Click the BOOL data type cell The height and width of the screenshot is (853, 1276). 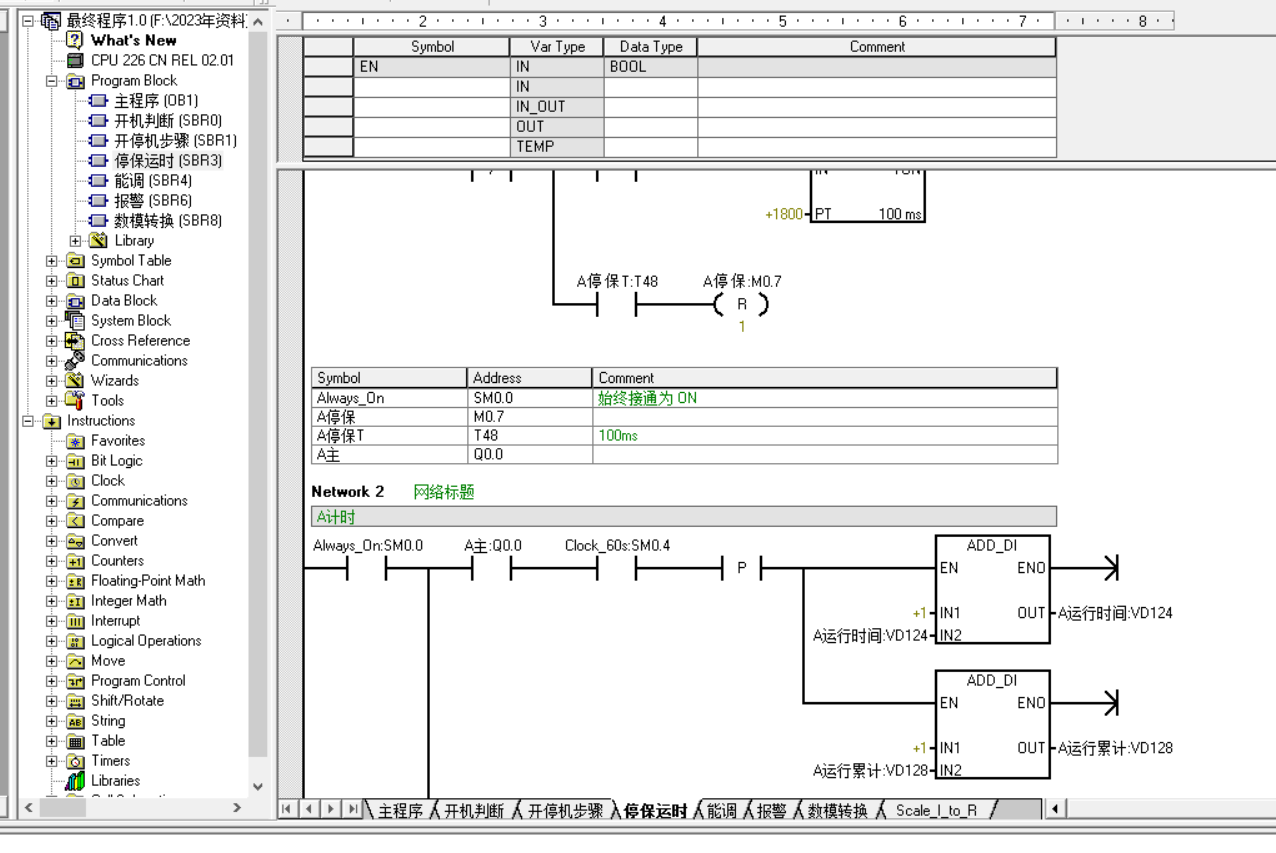[650, 67]
